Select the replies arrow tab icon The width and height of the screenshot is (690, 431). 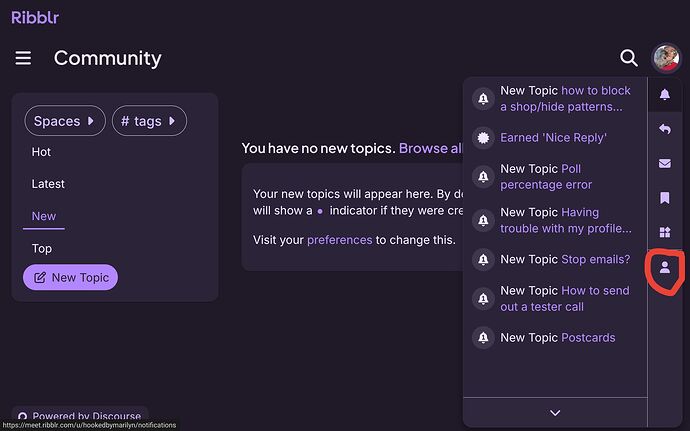click(x=665, y=129)
